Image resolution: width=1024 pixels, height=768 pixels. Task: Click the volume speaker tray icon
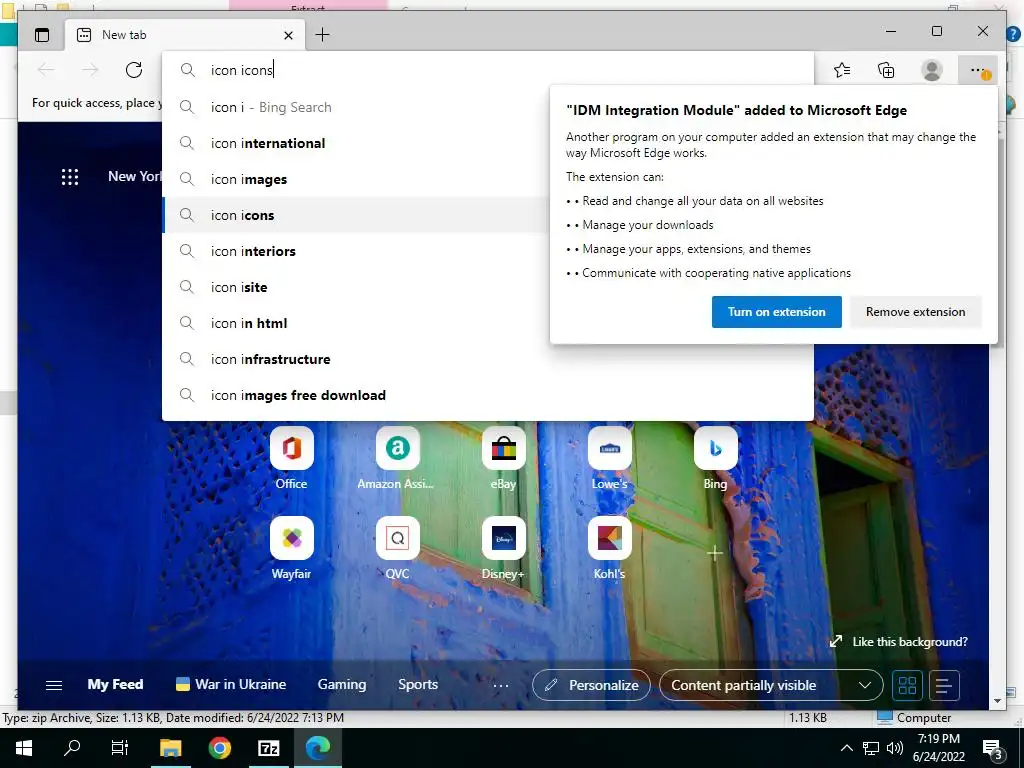click(895, 748)
